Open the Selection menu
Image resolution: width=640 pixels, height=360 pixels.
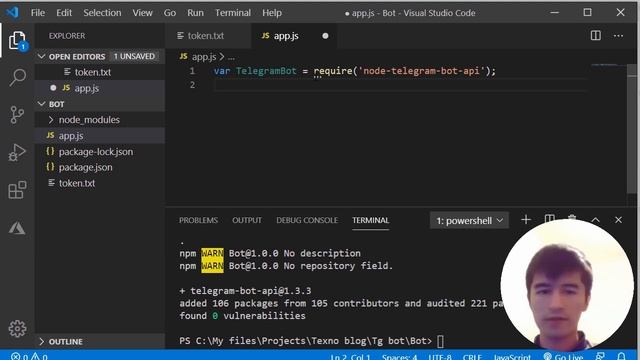102,13
